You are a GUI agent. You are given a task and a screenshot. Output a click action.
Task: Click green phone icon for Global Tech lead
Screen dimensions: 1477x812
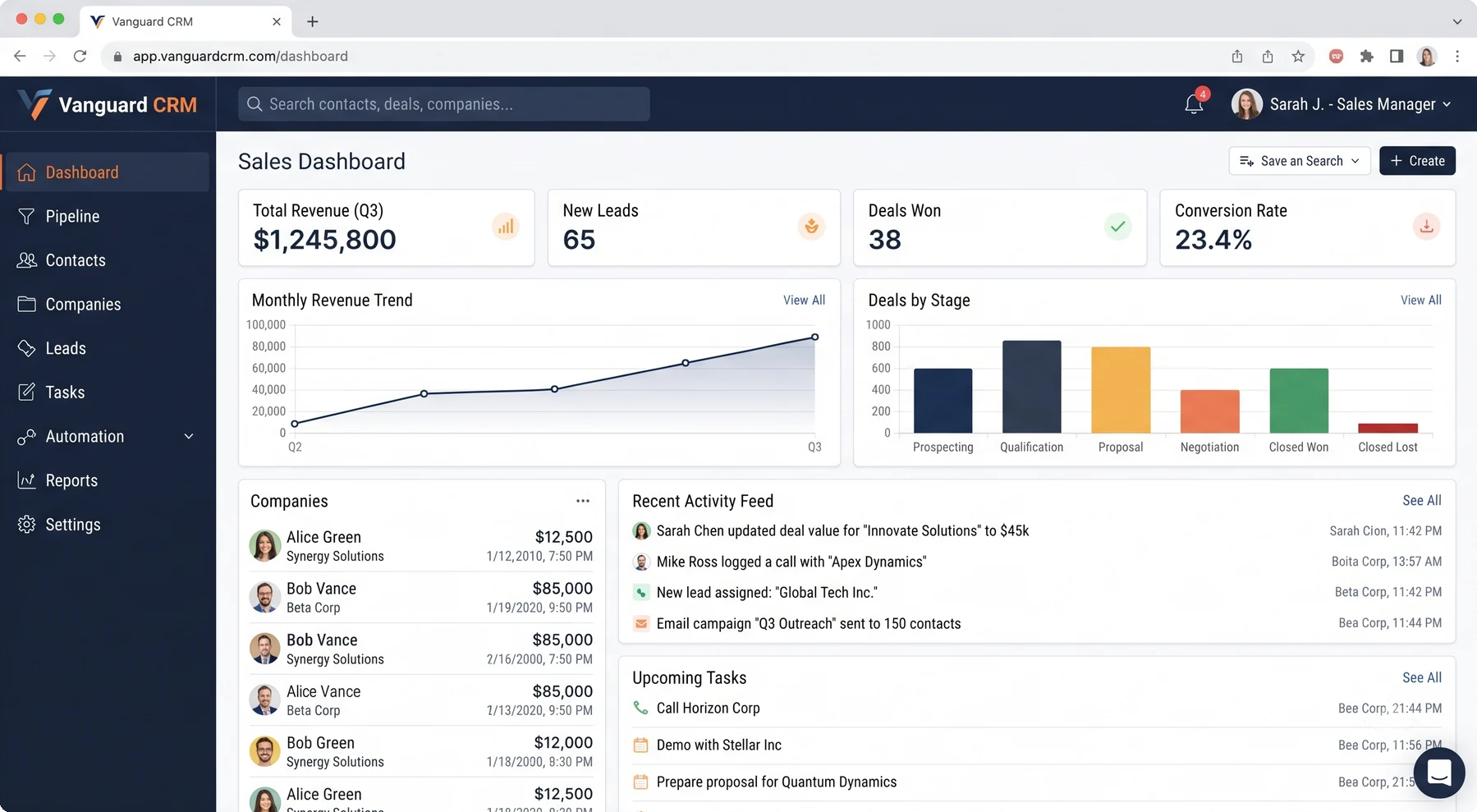click(x=641, y=592)
